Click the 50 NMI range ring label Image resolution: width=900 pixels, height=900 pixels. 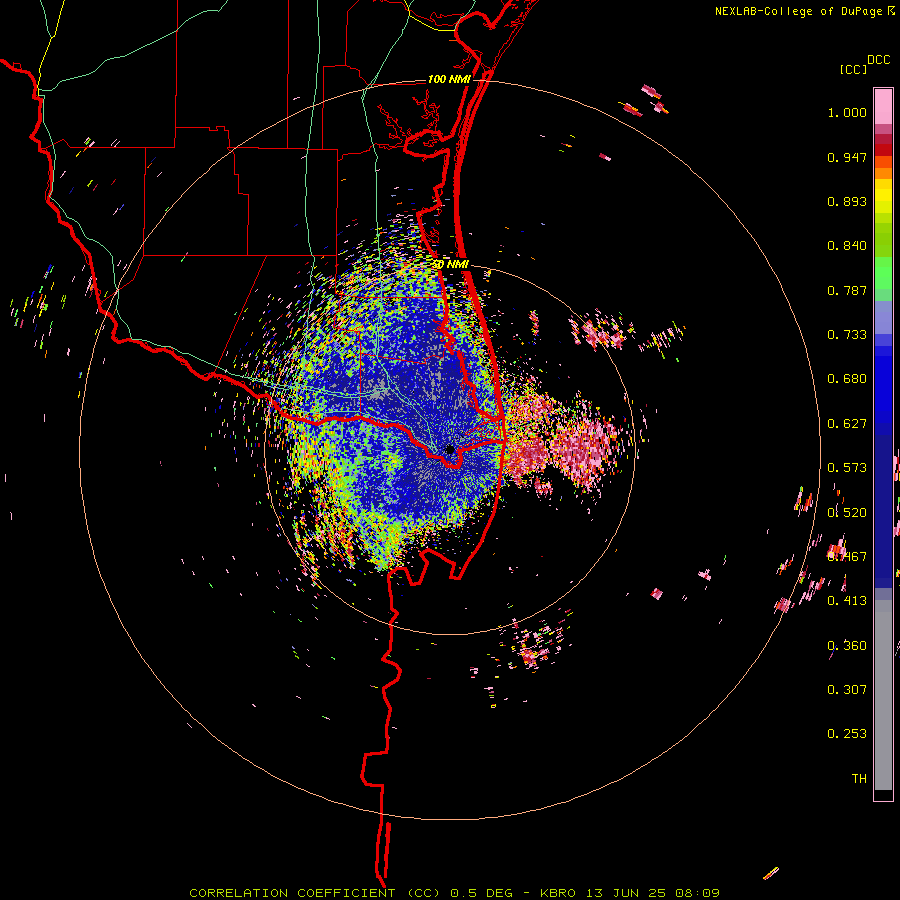coord(450,264)
